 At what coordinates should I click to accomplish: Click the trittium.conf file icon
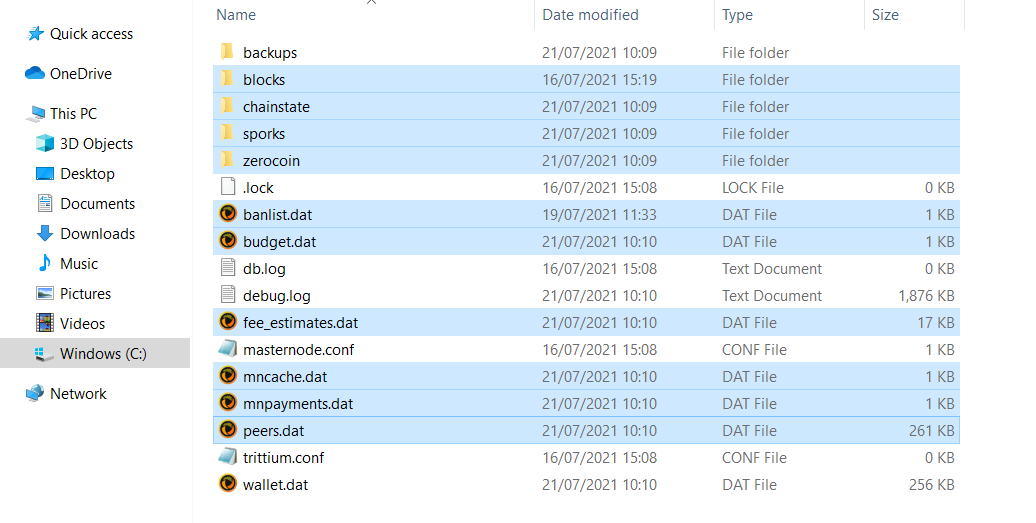click(x=228, y=457)
